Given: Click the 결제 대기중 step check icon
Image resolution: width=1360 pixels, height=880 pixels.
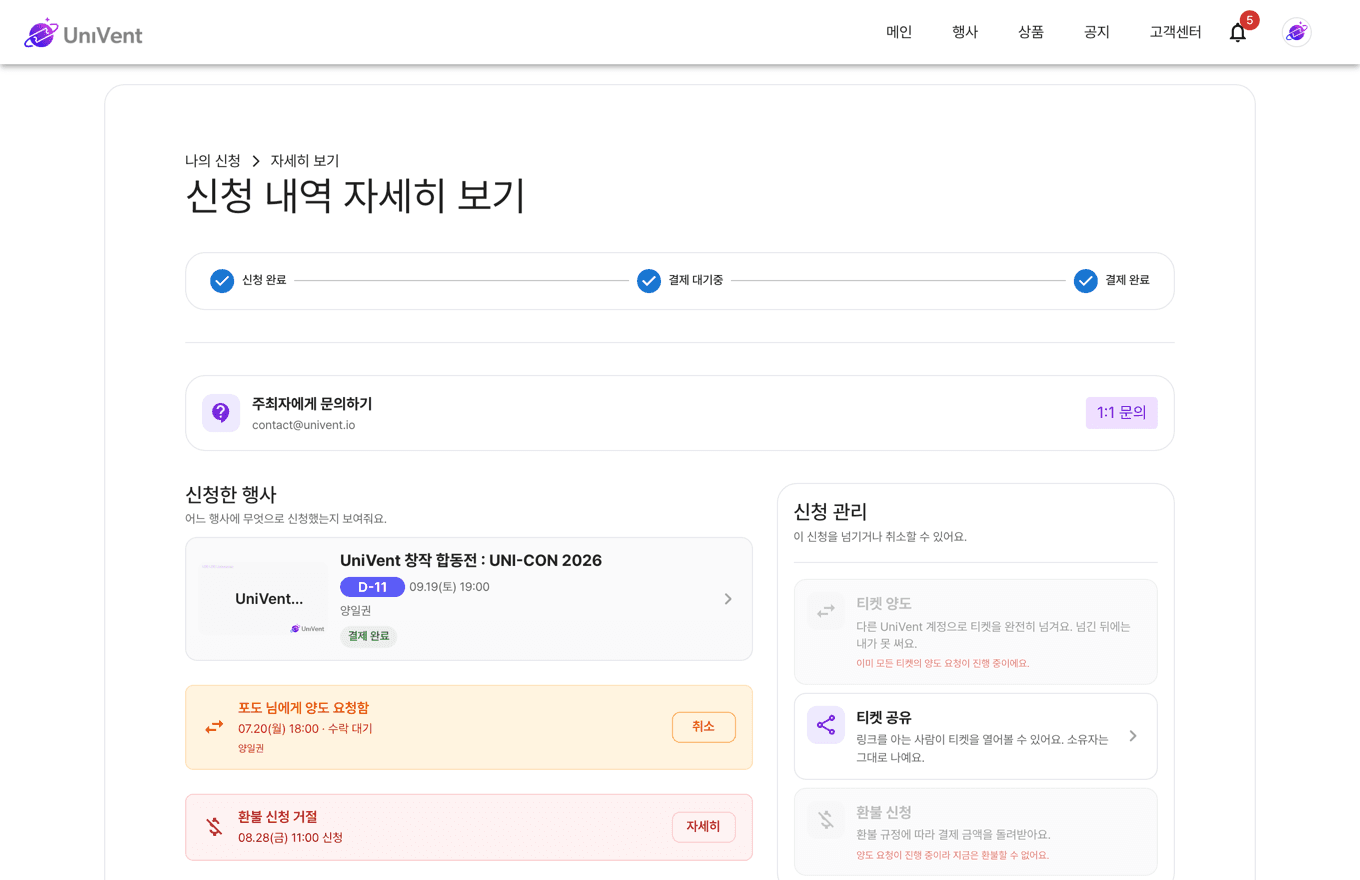Looking at the screenshot, I should 649,281.
